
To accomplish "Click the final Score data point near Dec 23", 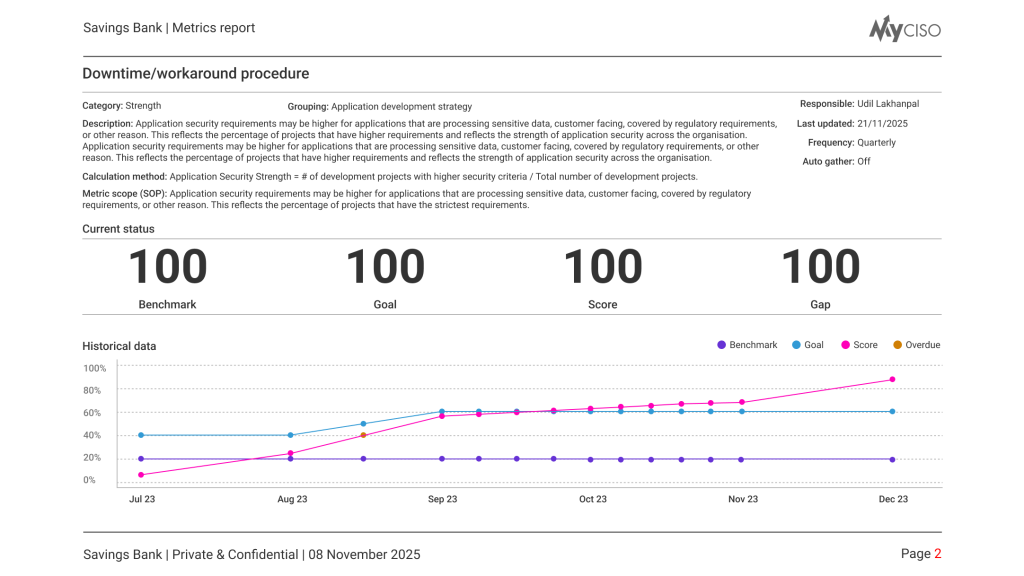I will (892, 379).
